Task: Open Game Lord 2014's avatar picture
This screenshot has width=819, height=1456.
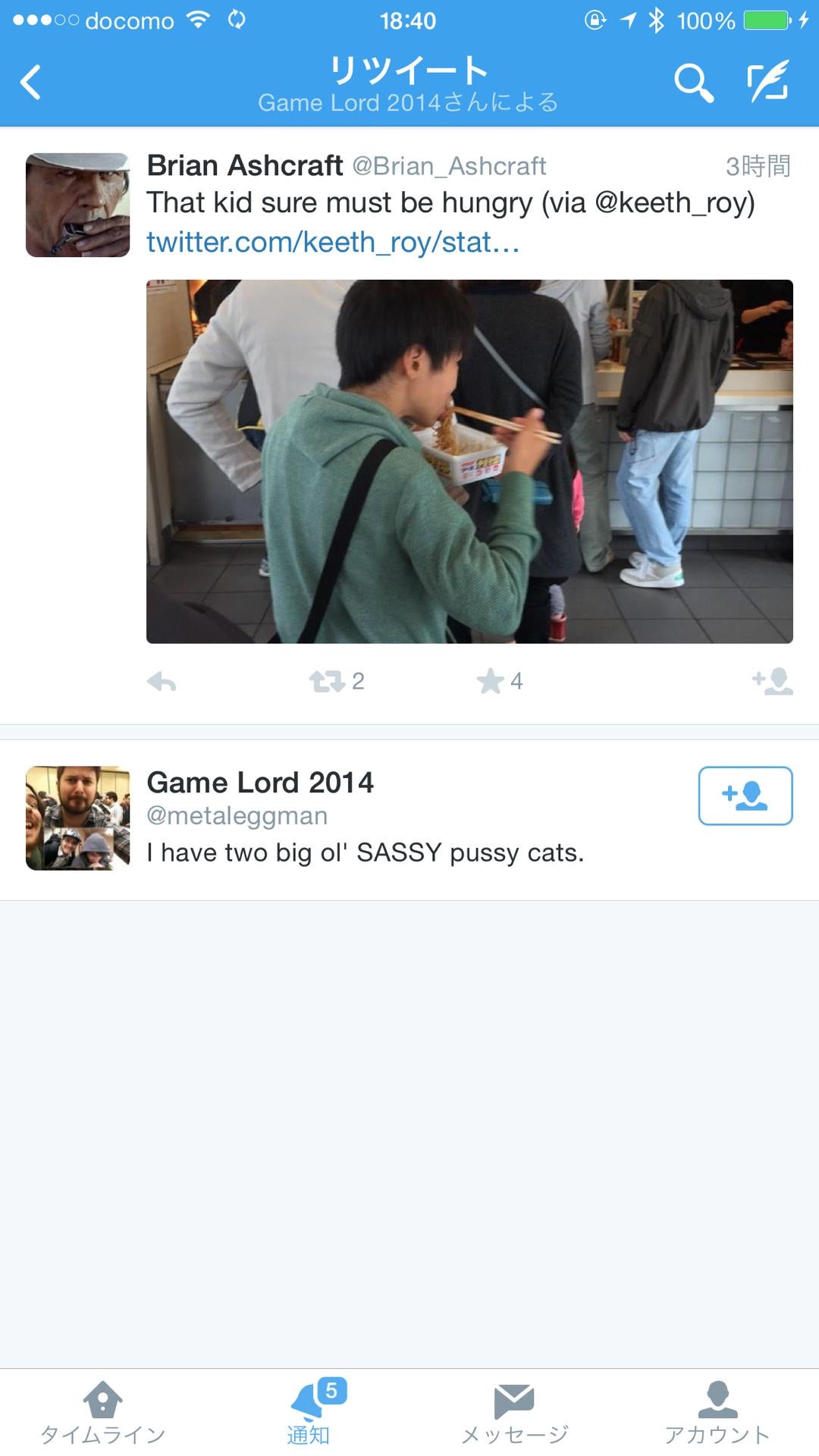Action: pyautogui.click(x=77, y=817)
